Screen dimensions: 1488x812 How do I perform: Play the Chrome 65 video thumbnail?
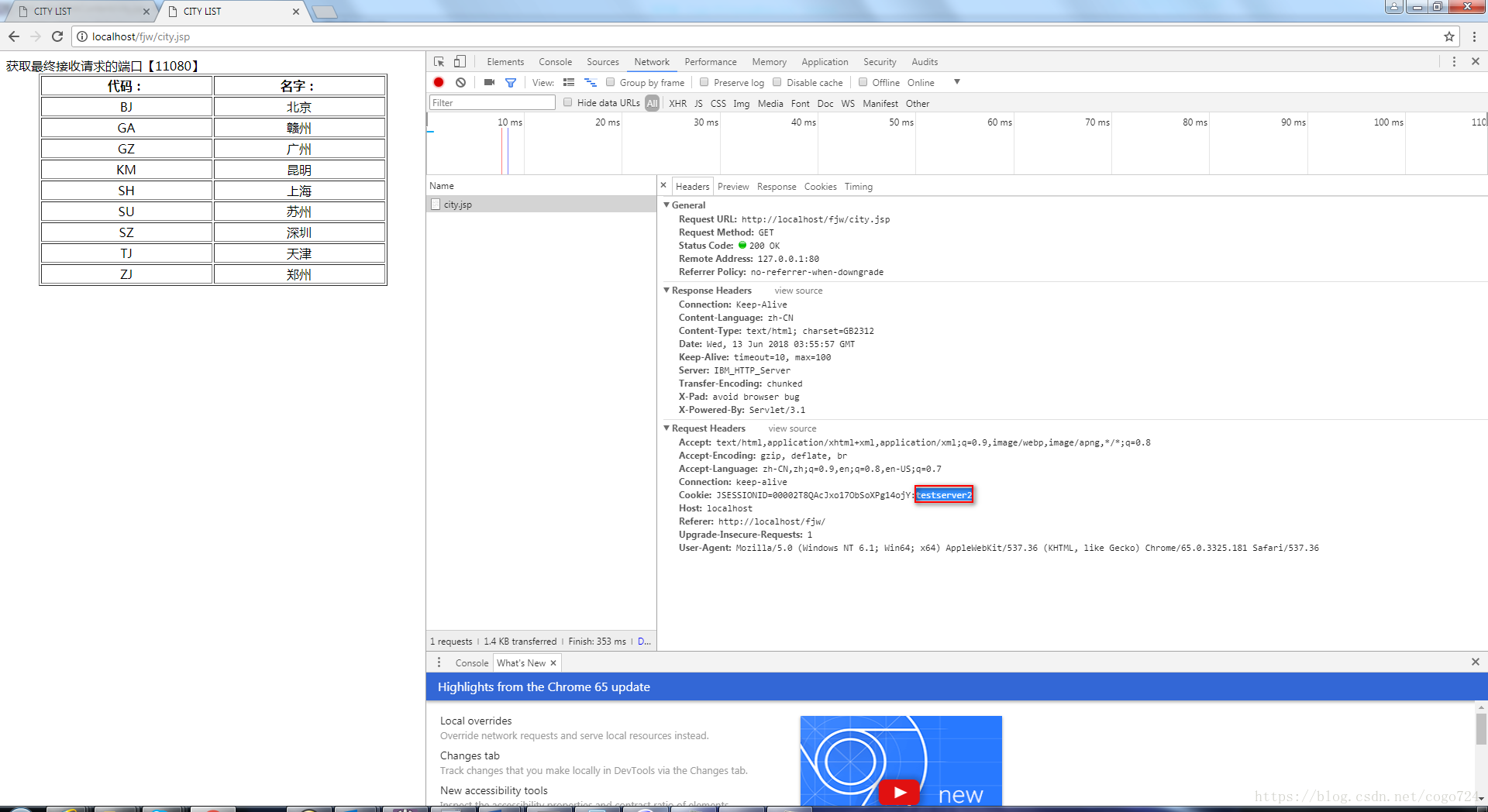[x=900, y=792]
